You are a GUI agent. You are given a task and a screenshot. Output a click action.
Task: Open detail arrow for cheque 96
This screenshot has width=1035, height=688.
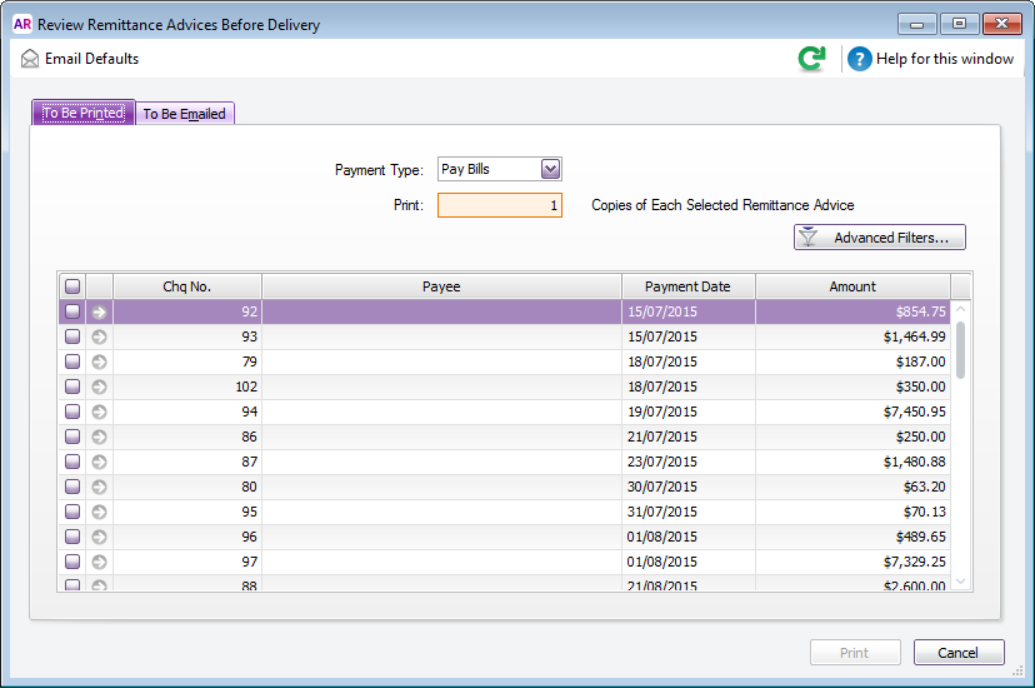pos(99,537)
